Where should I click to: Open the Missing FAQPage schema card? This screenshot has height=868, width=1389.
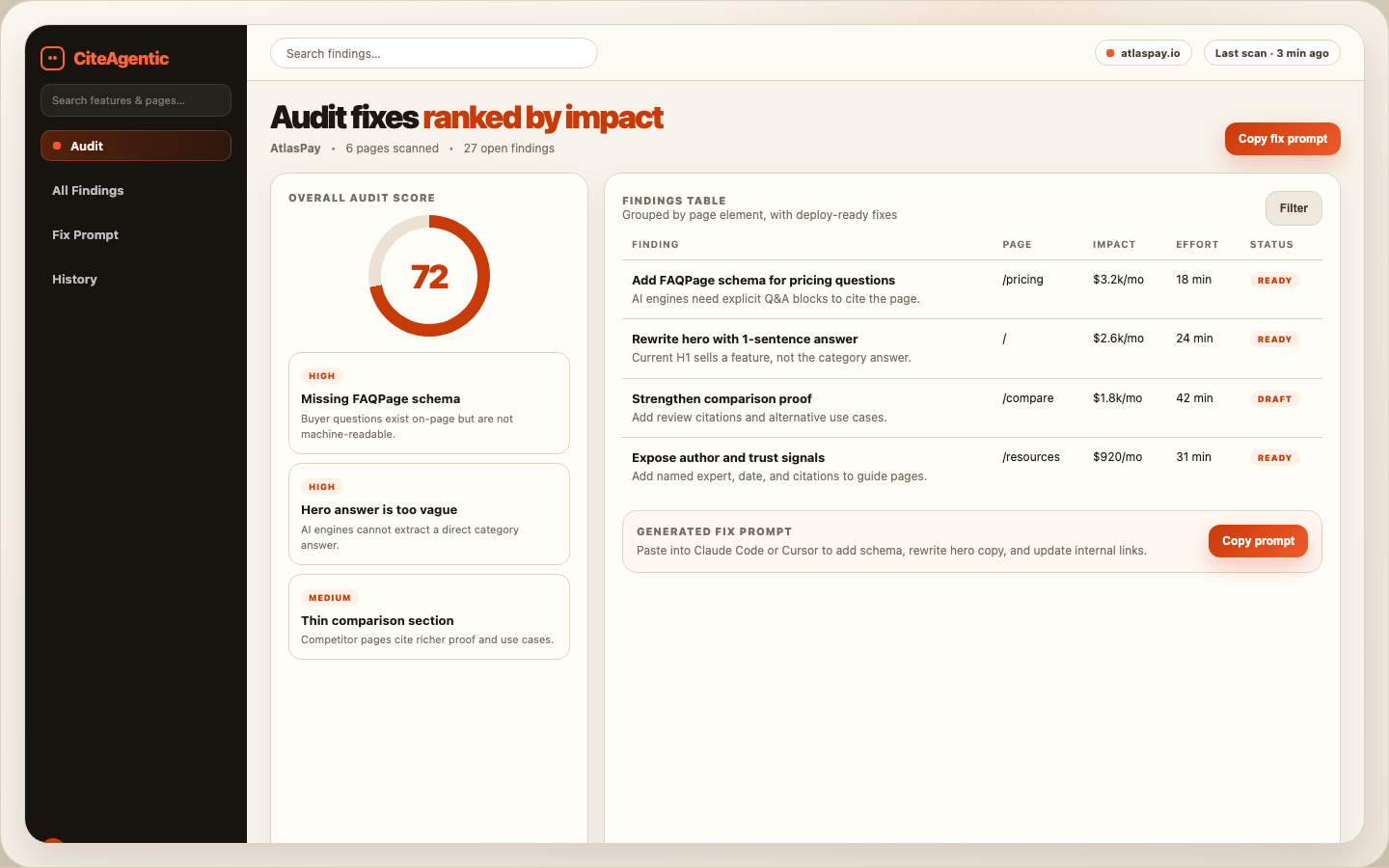pyautogui.click(x=429, y=403)
